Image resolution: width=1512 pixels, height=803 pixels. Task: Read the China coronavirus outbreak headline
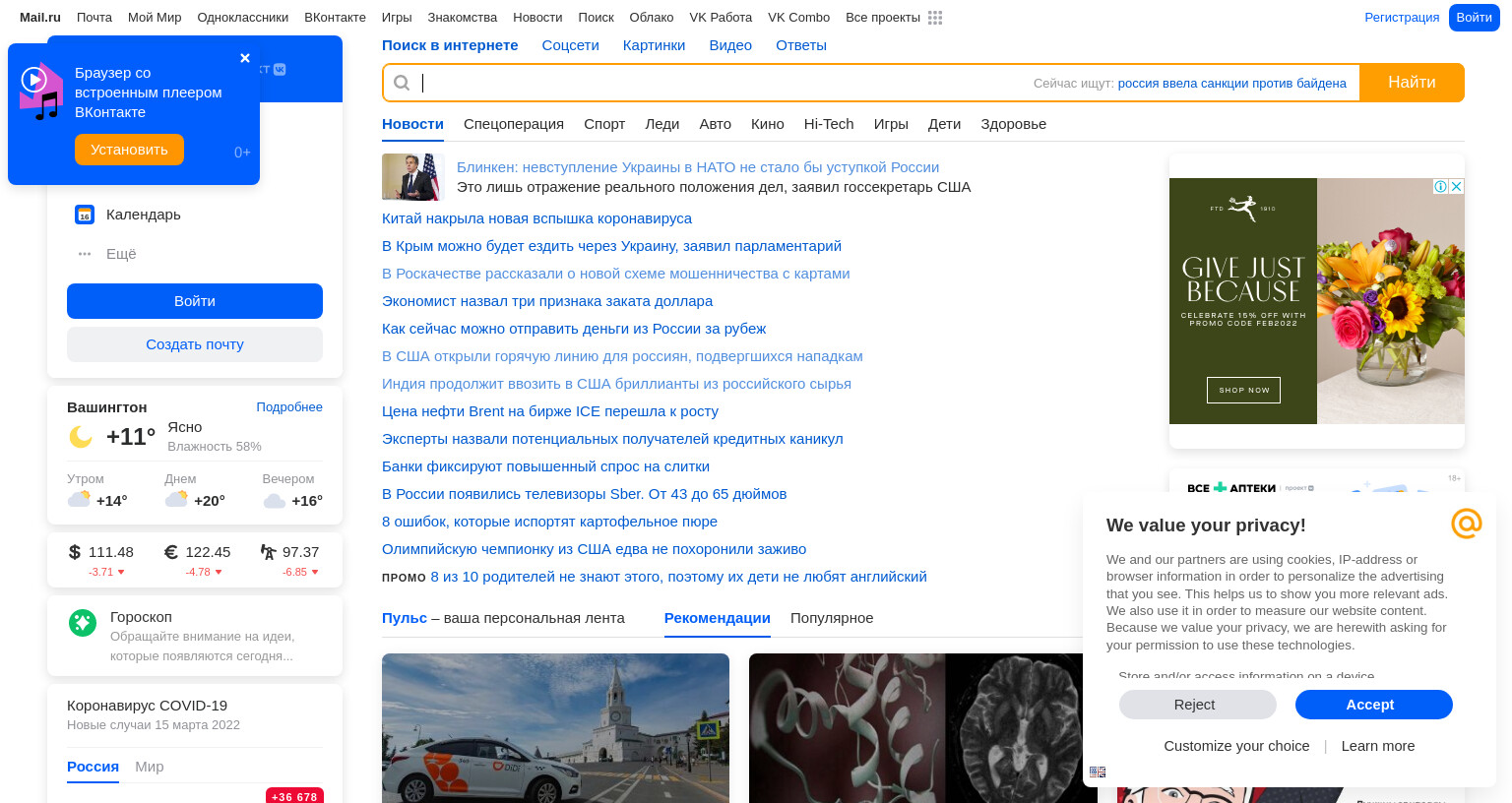pyautogui.click(x=536, y=218)
